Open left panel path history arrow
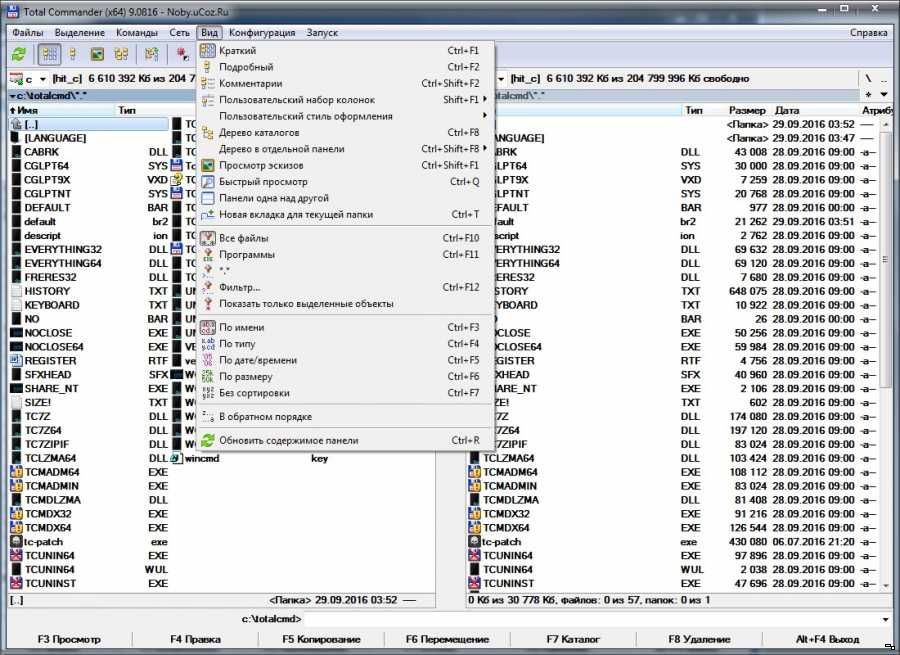900x655 pixels. 12,96
